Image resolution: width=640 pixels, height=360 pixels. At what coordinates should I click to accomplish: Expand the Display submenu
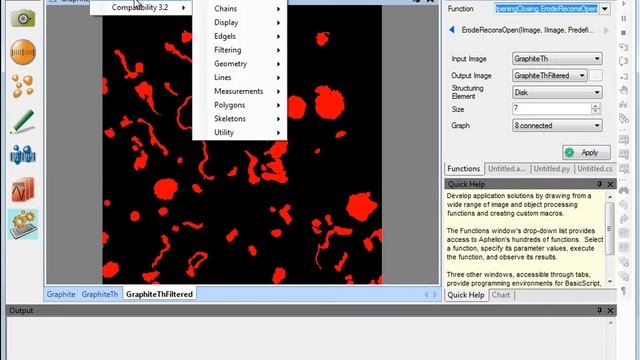pos(240,22)
